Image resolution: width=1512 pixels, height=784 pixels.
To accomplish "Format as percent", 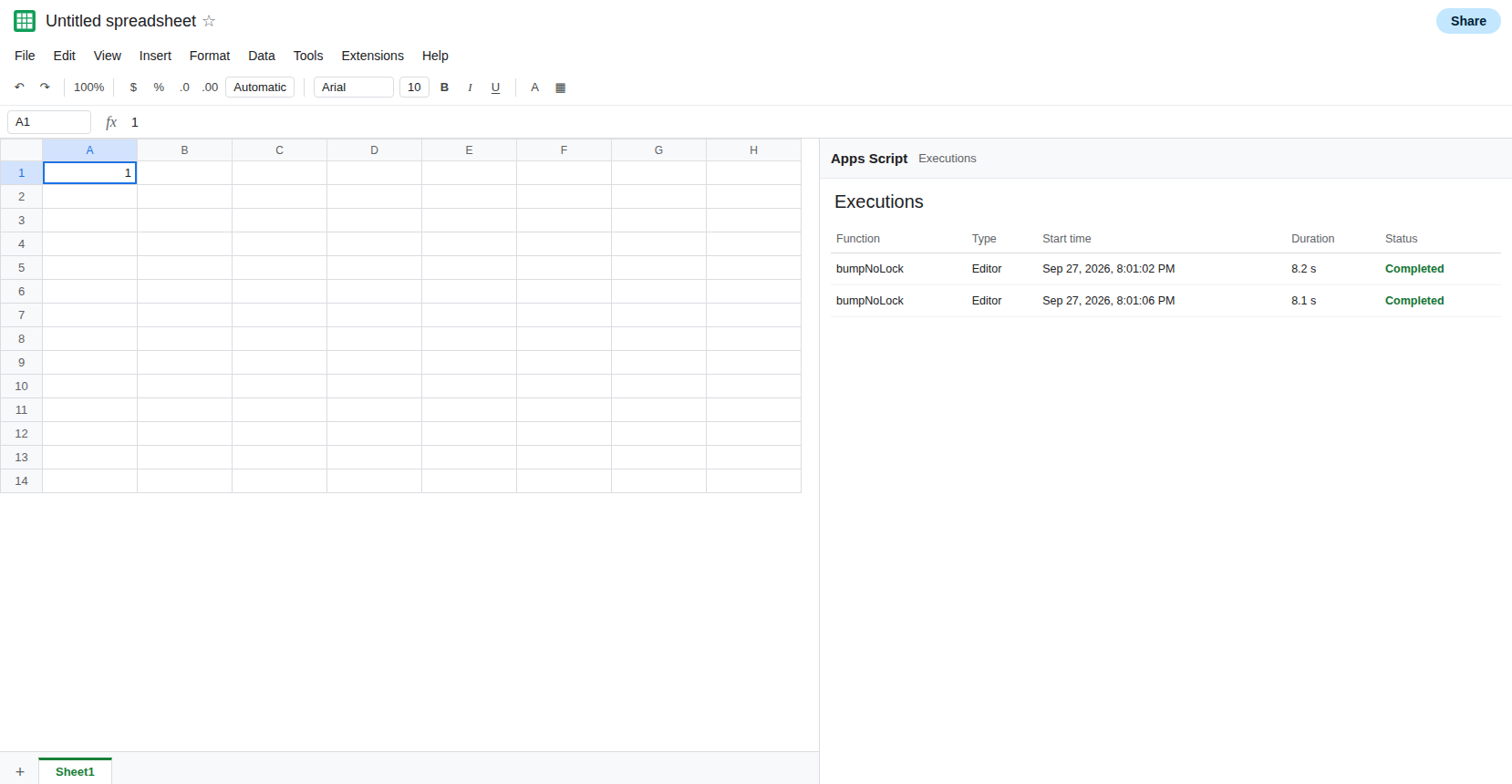I will coord(159,88).
